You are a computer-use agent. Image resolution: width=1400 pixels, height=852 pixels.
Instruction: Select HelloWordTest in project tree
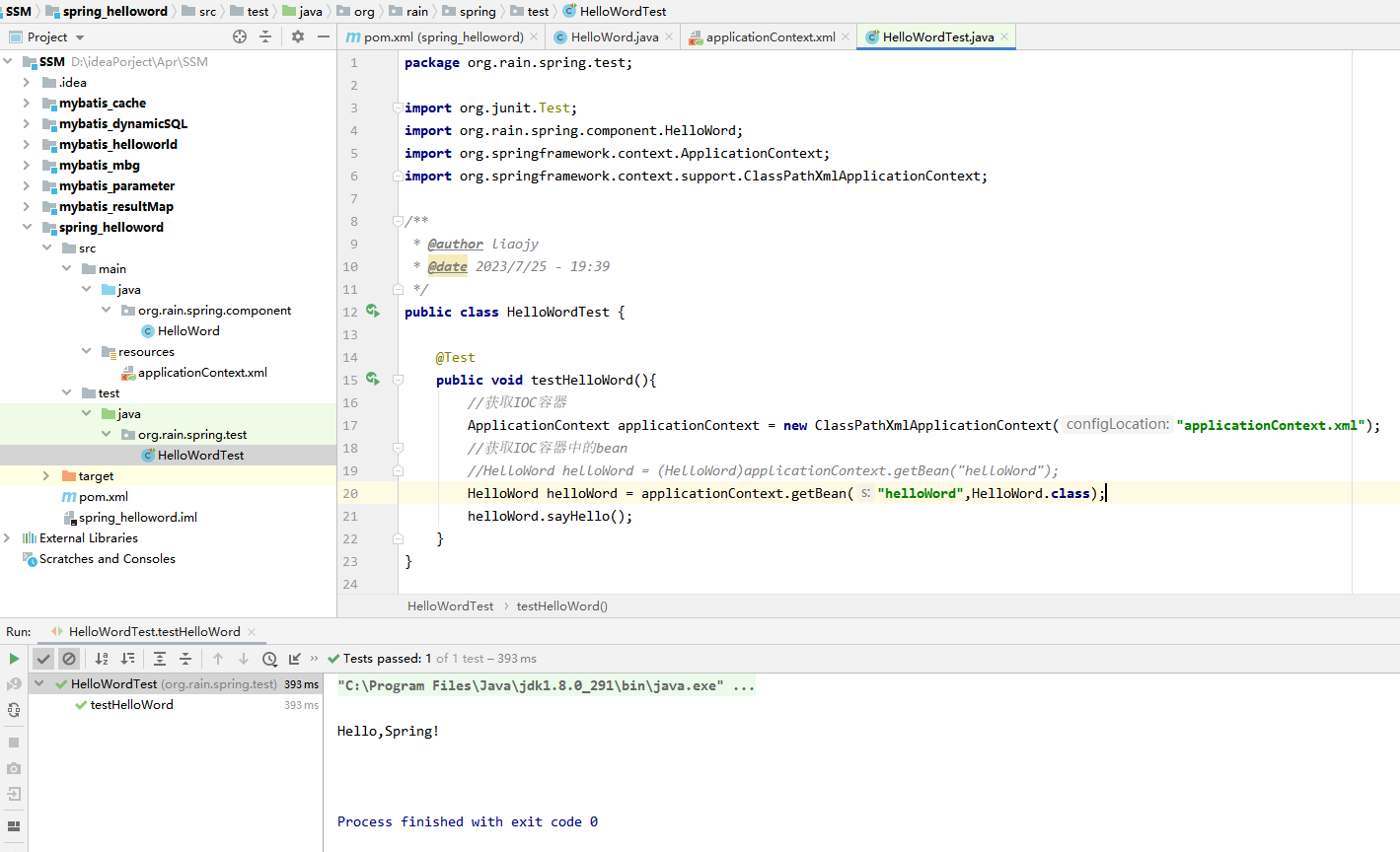tap(200, 456)
